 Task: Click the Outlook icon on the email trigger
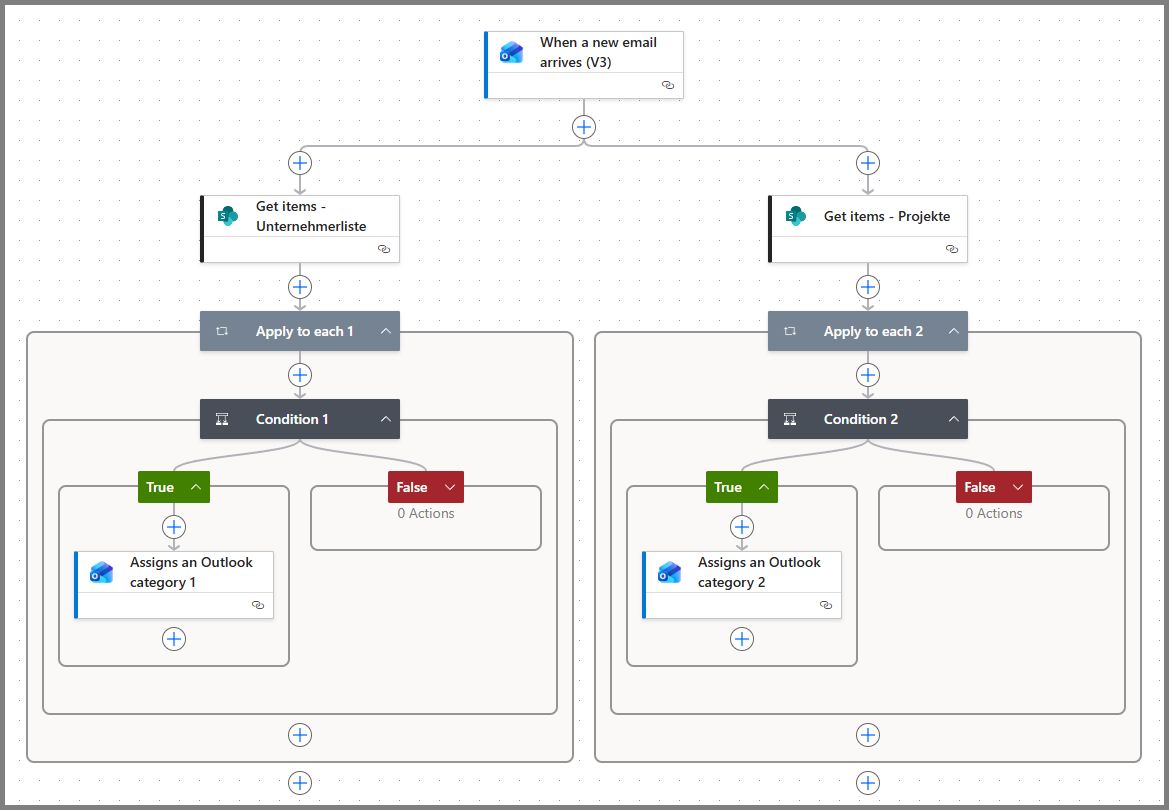click(x=511, y=52)
